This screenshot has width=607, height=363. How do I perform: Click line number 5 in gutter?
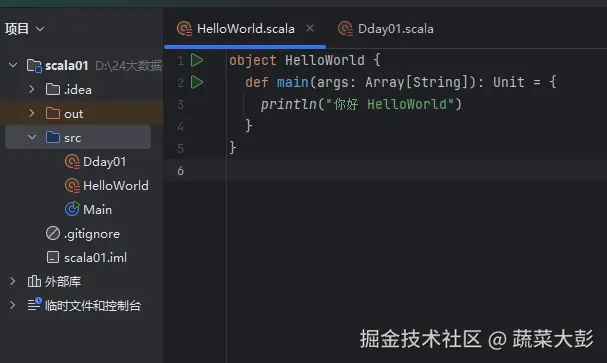[x=180, y=149]
